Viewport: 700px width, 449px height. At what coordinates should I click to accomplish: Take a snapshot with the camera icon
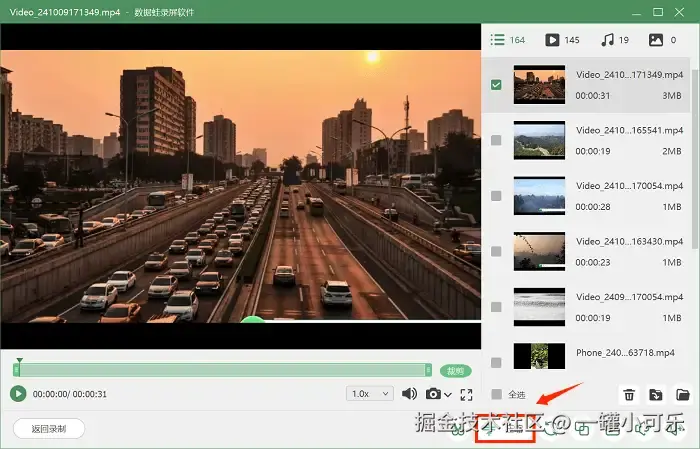click(x=433, y=394)
